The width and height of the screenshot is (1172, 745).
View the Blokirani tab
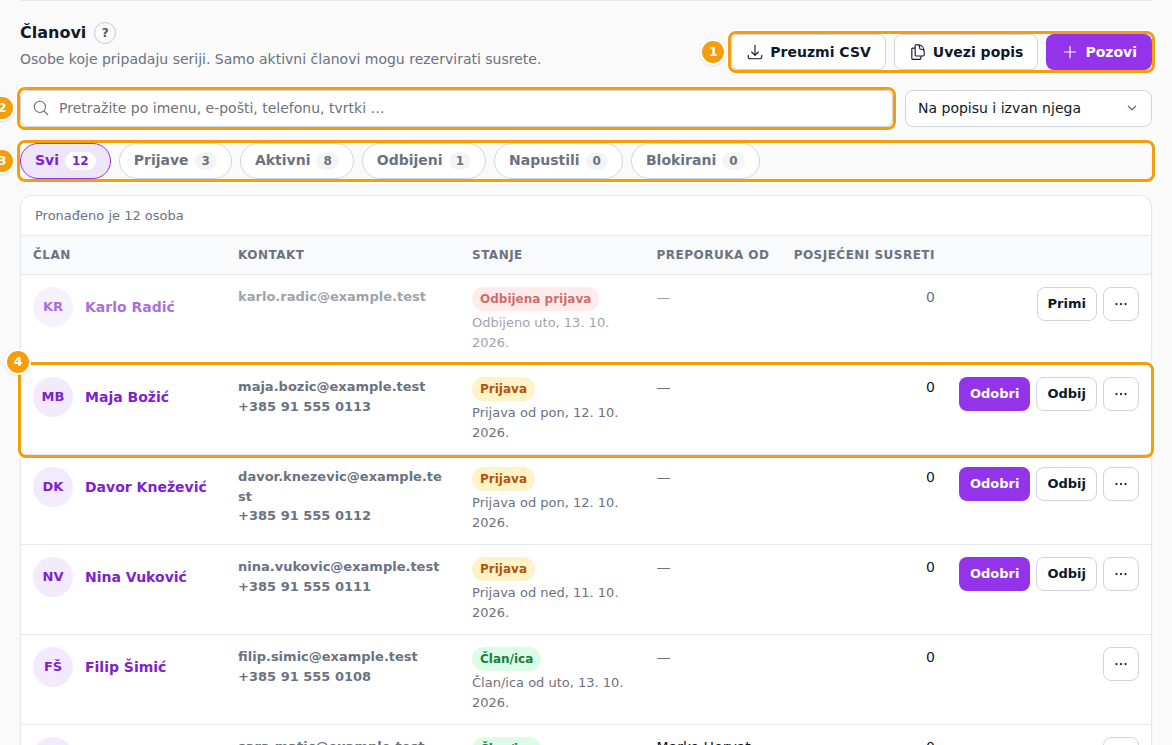(694, 161)
